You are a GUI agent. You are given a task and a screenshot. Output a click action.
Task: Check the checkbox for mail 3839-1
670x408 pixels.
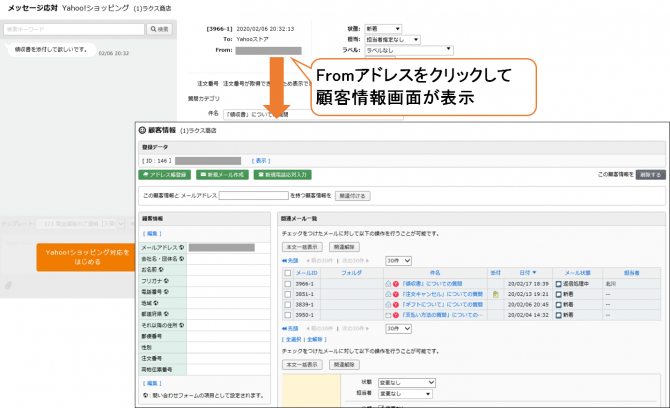(288, 305)
